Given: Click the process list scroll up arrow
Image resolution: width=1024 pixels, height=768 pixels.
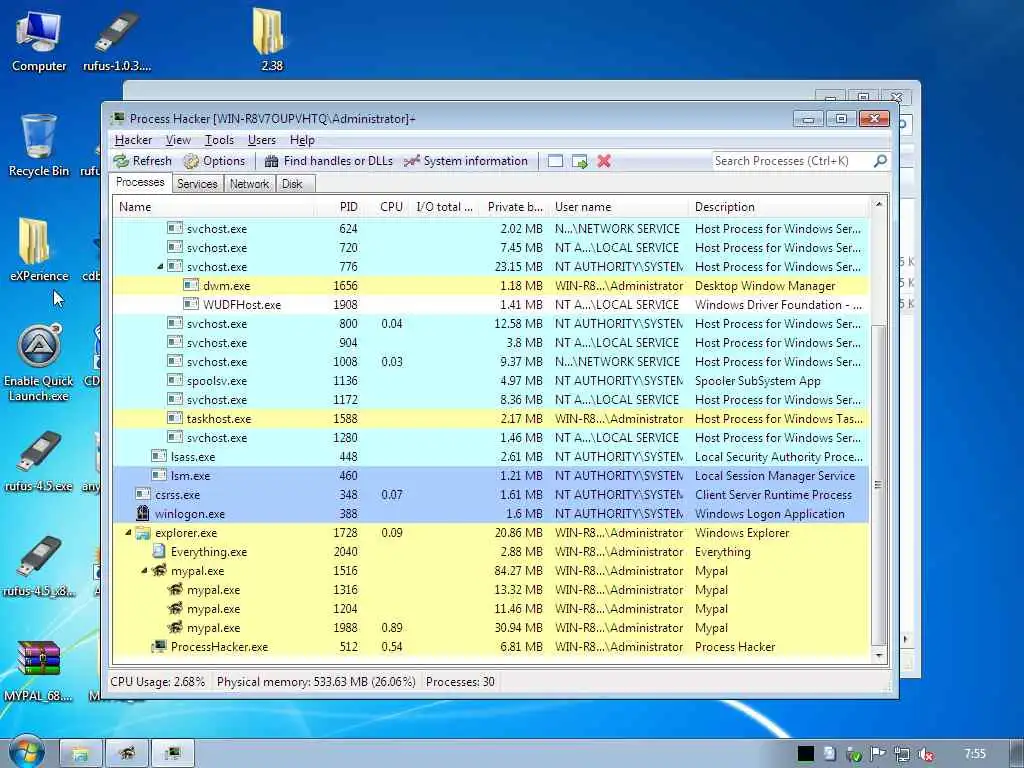Looking at the screenshot, I should point(878,204).
